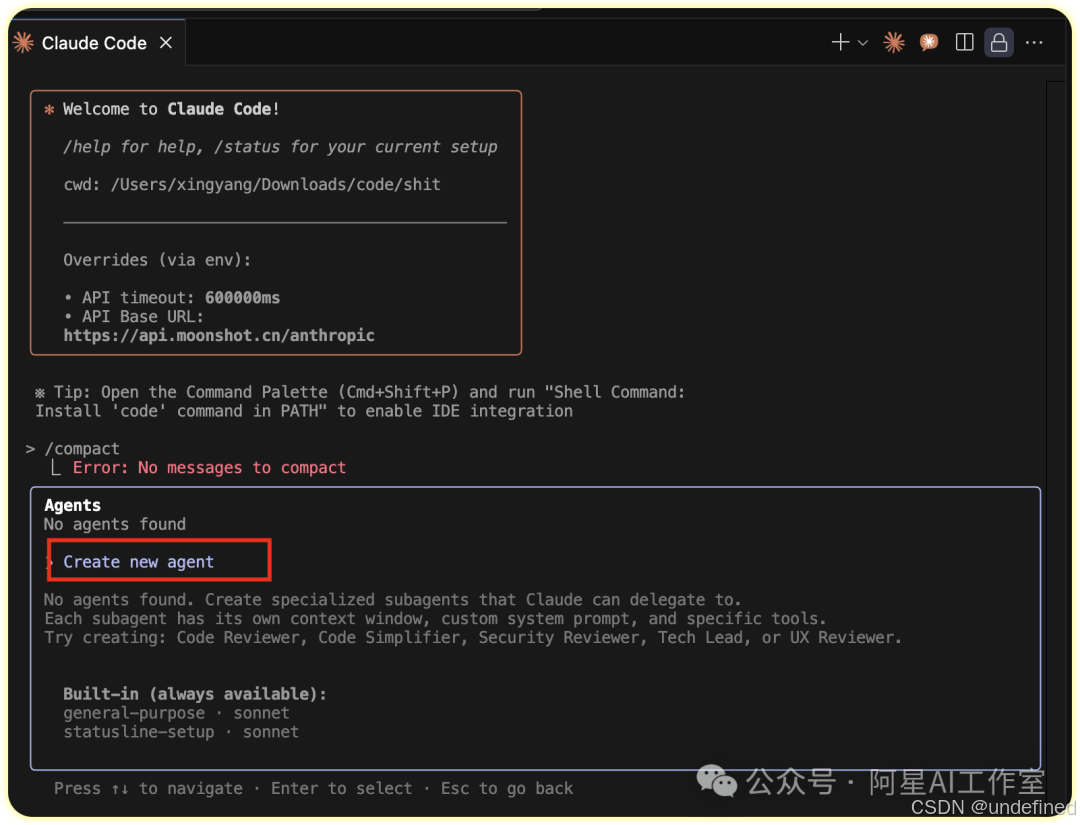
Task: Open the orange chat bubble icon
Action: (929, 43)
